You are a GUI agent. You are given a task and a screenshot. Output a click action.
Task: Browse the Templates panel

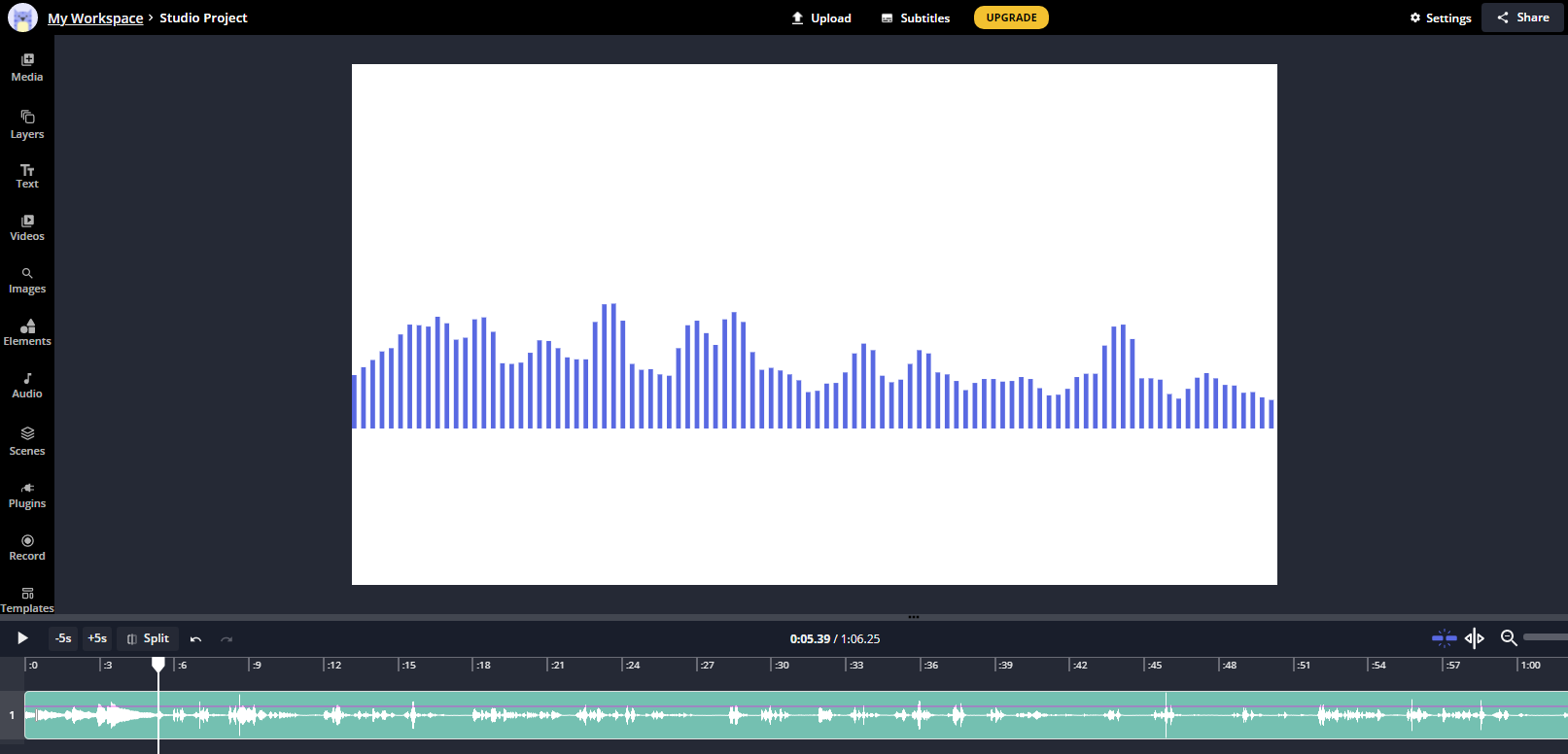click(x=27, y=600)
